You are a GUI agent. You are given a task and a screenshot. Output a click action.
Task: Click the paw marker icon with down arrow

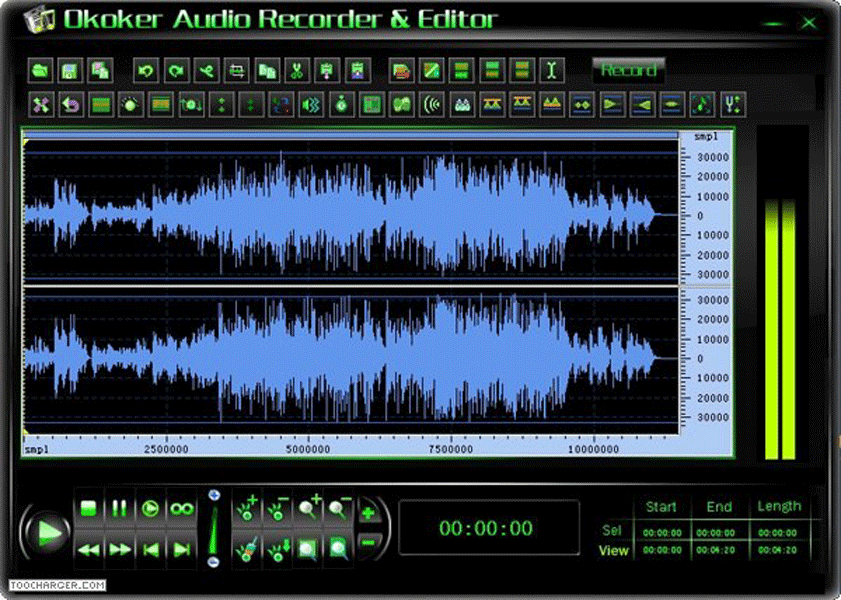[278, 550]
